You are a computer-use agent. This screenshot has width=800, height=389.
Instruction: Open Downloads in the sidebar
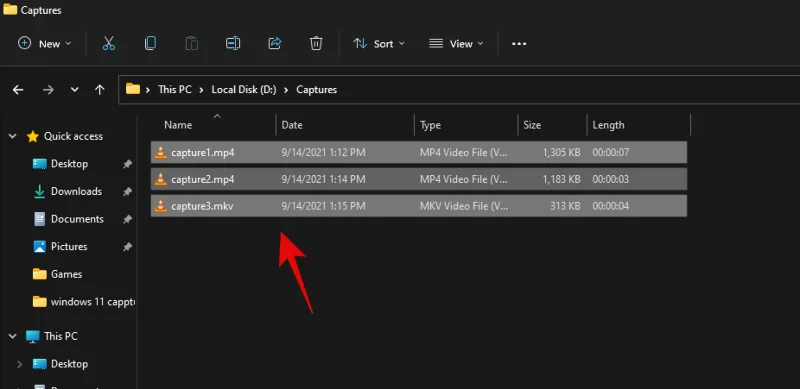77,191
